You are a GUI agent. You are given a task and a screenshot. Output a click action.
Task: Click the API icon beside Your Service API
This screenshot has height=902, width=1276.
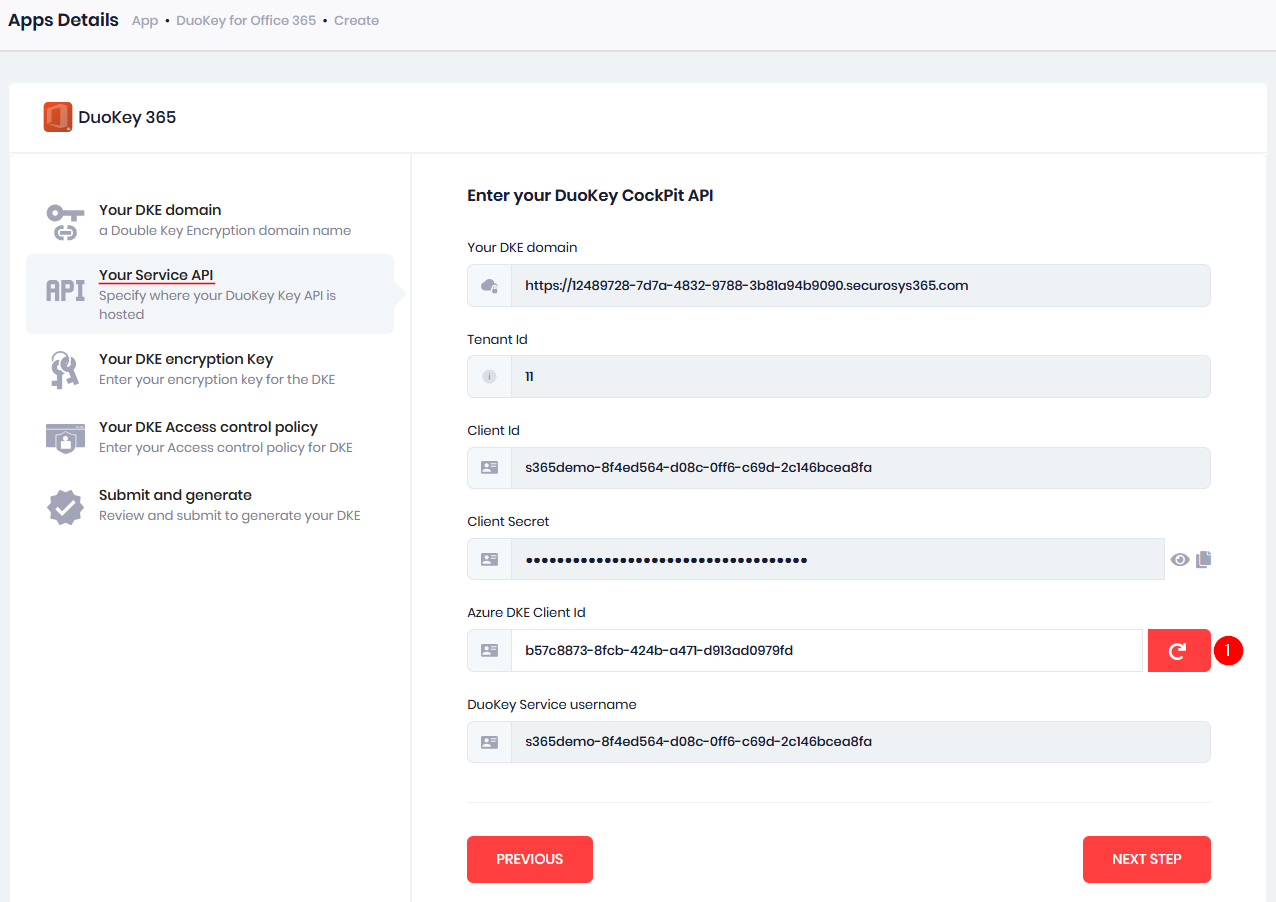tap(65, 290)
